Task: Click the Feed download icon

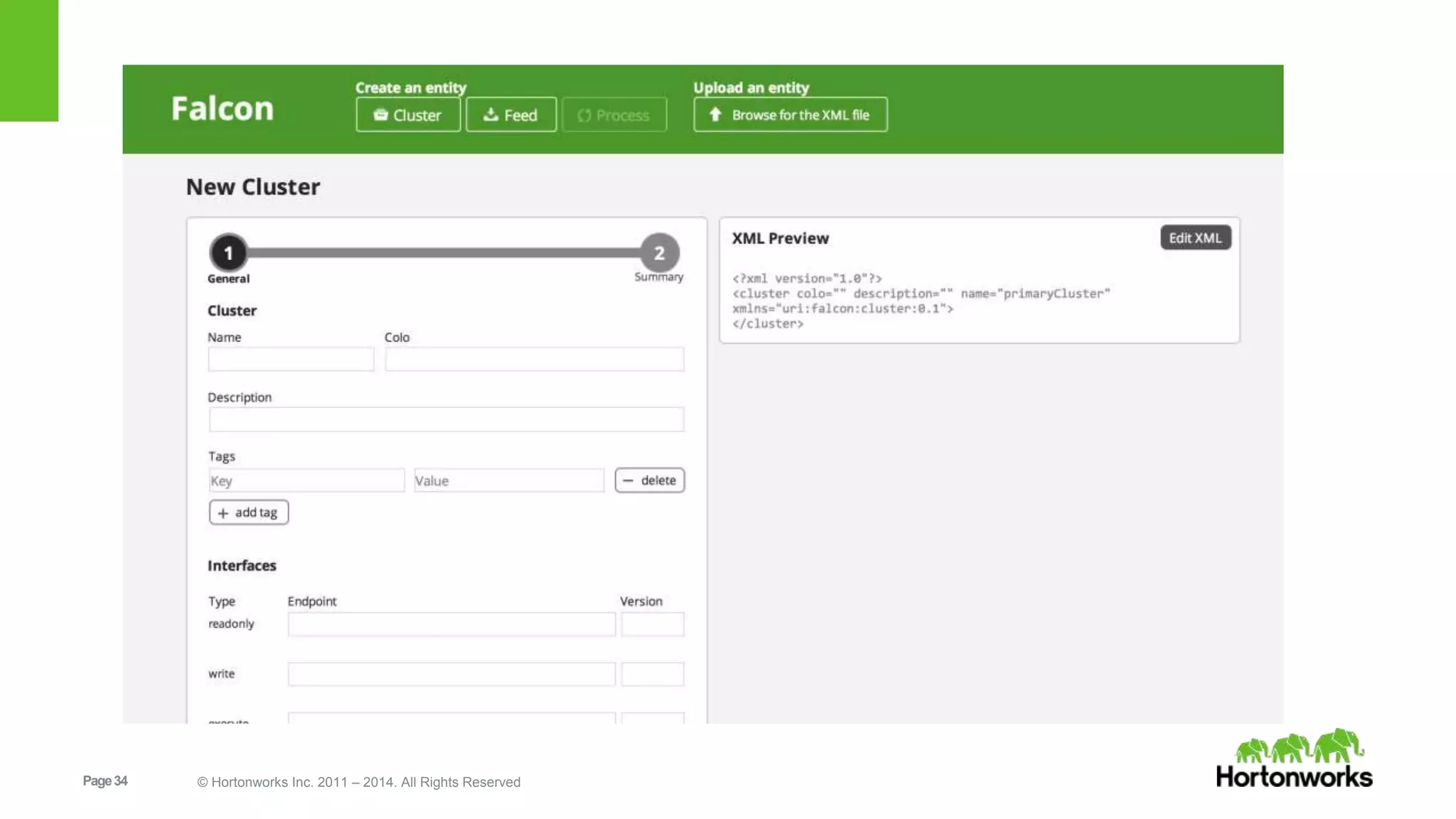Action: [x=491, y=114]
